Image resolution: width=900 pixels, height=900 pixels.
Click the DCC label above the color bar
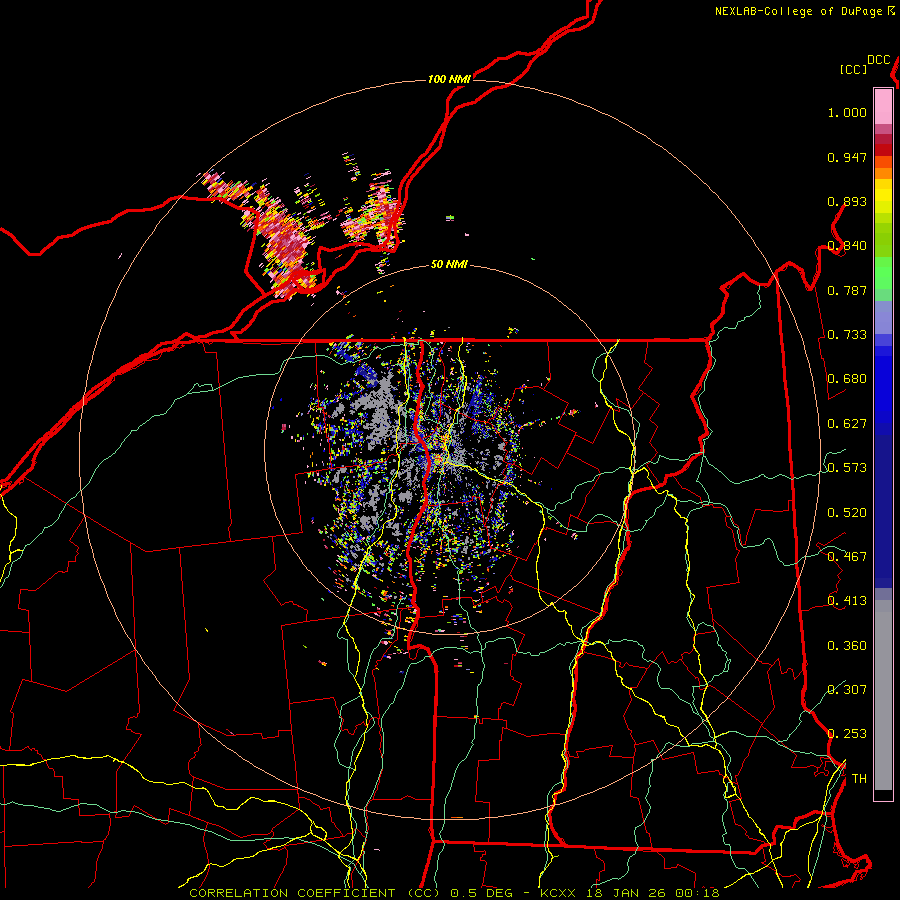coord(878,60)
